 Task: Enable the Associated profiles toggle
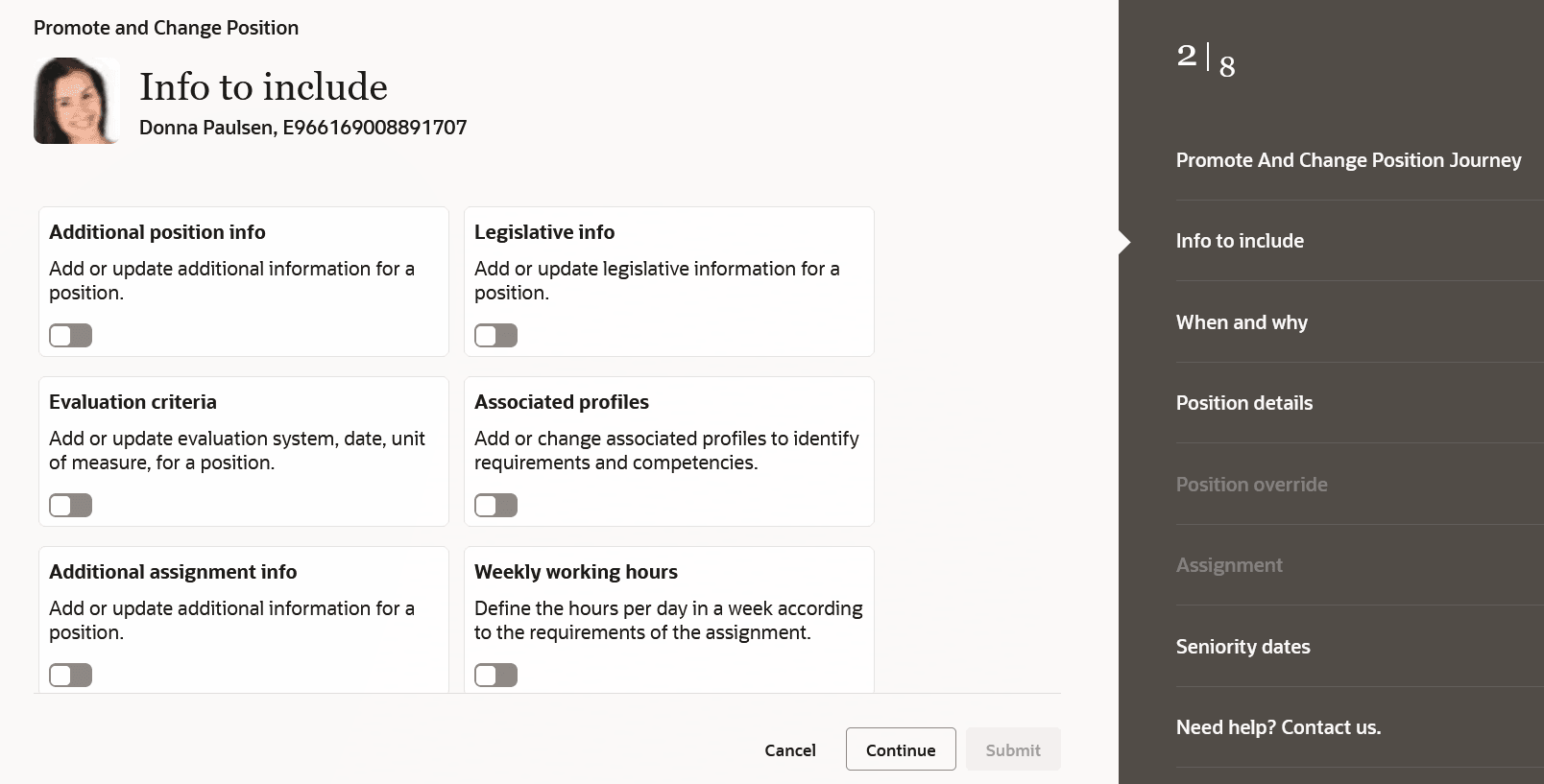(495, 505)
